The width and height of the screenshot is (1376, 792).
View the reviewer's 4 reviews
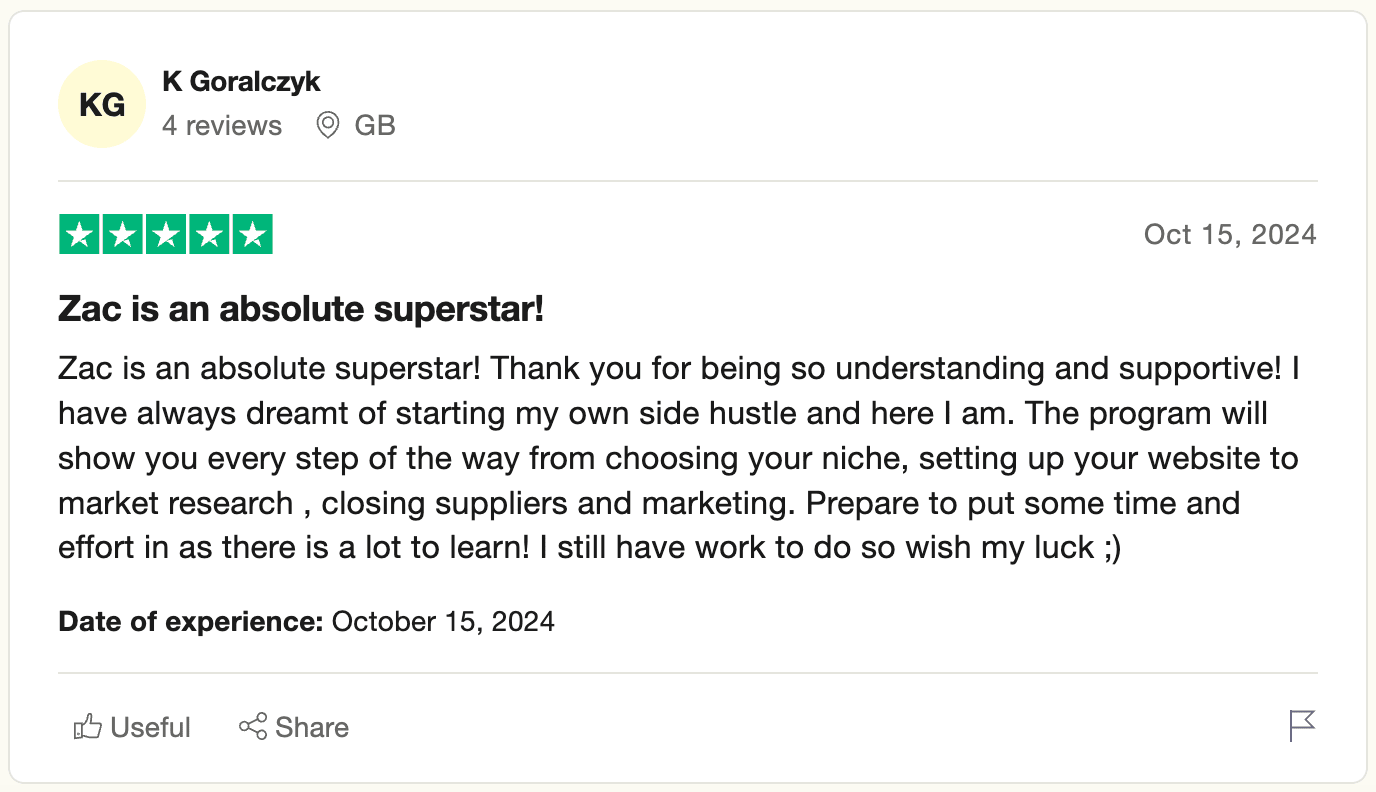point(222,126)
